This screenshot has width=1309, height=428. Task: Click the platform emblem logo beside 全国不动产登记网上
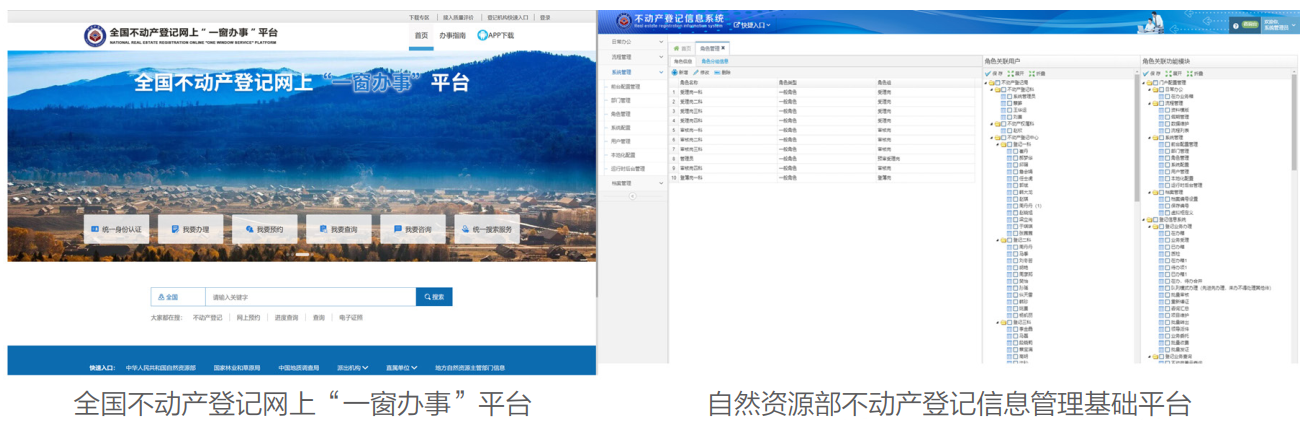click(93, 35)
